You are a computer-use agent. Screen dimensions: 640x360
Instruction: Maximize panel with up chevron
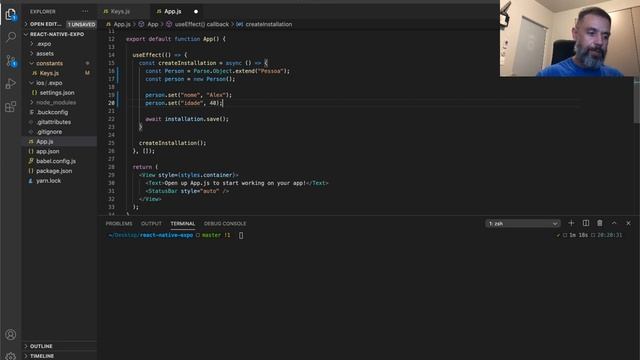(614, 223)
